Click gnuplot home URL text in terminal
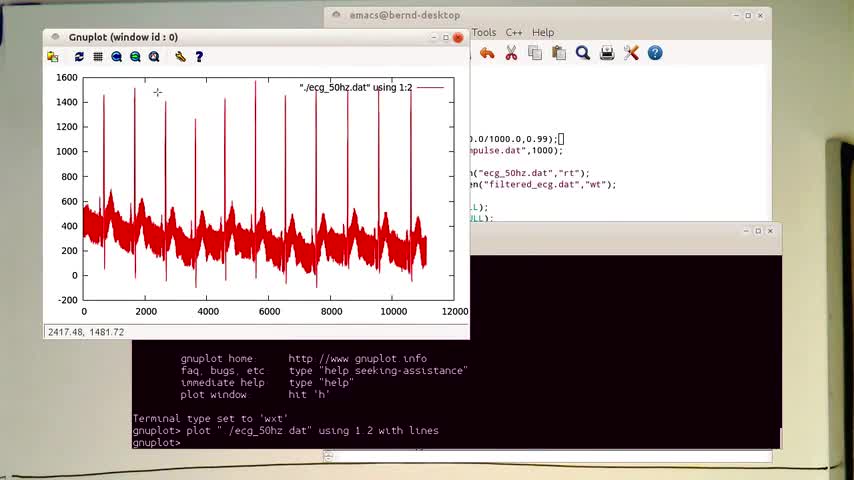Screen dimensions: 854x480 [x=357, y=359]
